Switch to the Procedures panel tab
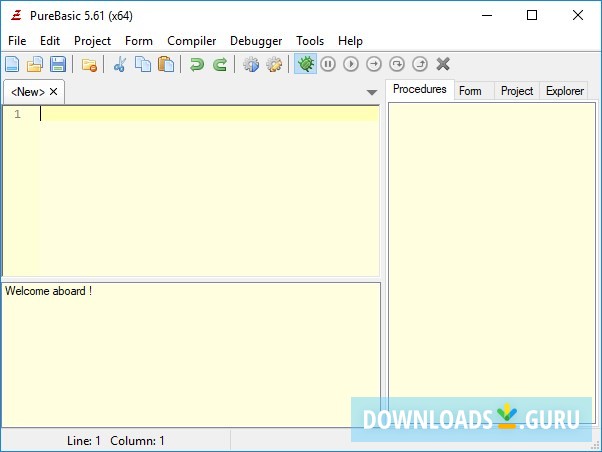 (x=420, y=89)
